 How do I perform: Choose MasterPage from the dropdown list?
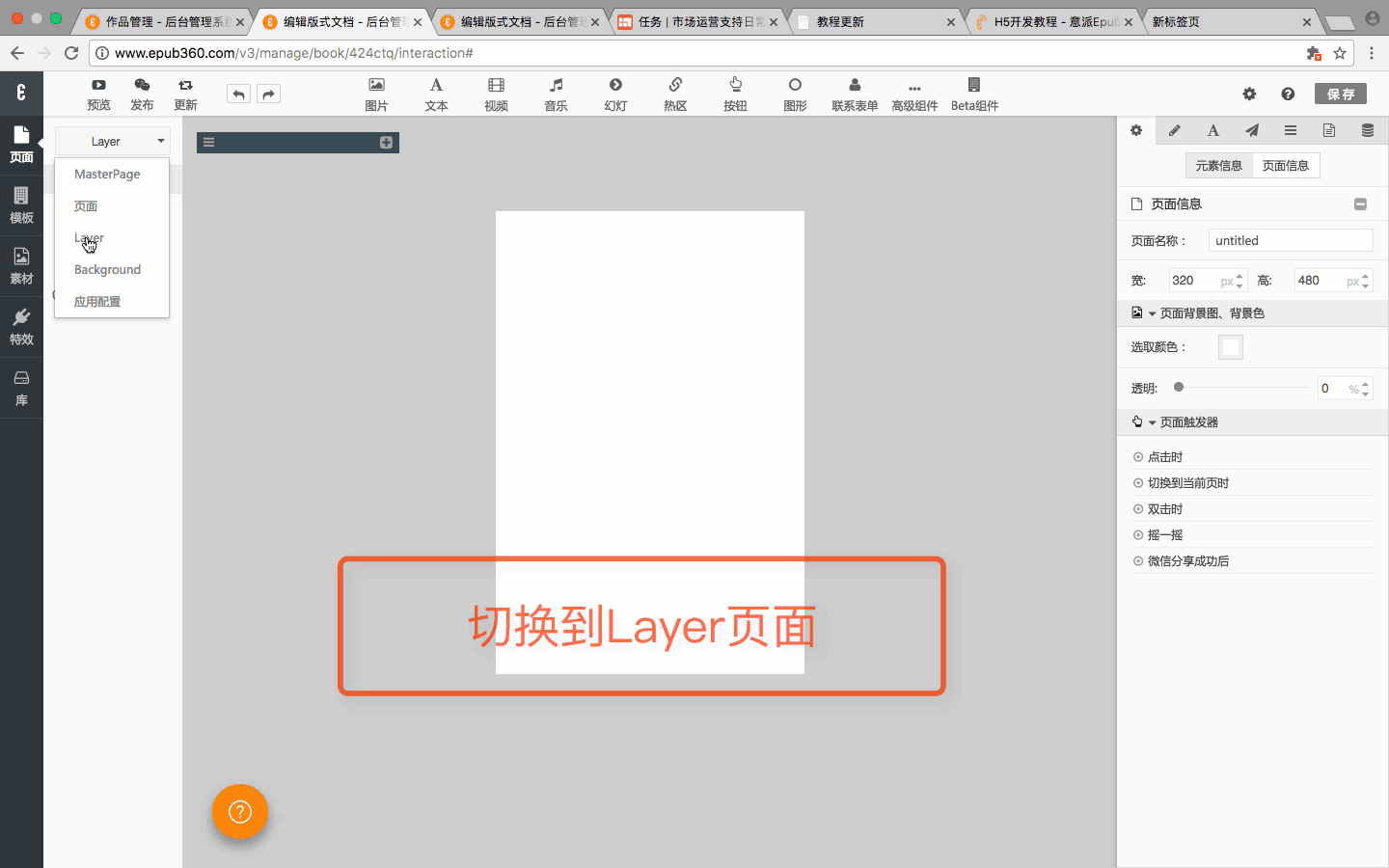click(107, 175)
